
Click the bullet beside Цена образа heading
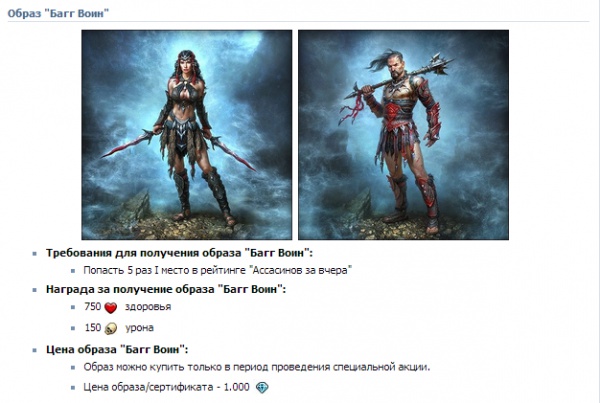[x=35, y=350]
